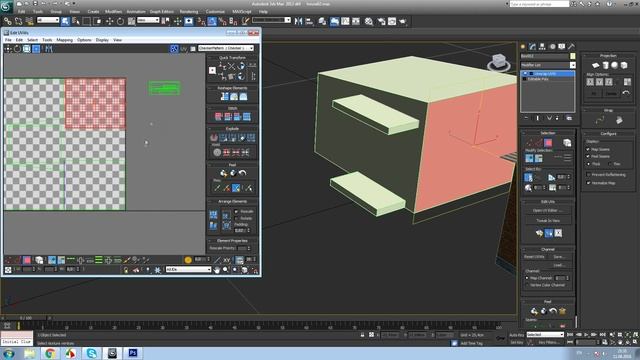
Task: Click Reset Peel icon in Edit UVWs Peel rollout
Action: [x=242, y=173]
